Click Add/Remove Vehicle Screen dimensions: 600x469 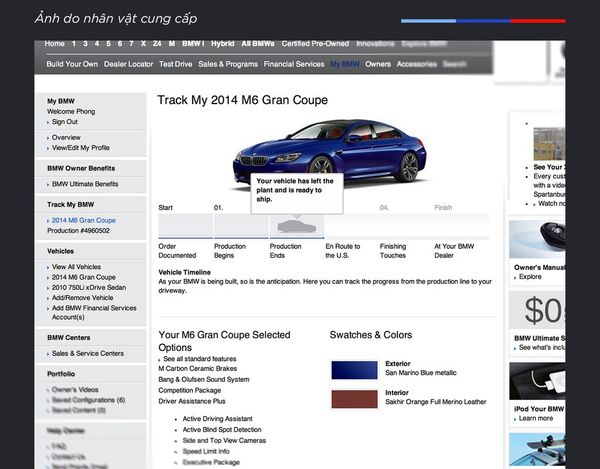(x=82, y=298)
